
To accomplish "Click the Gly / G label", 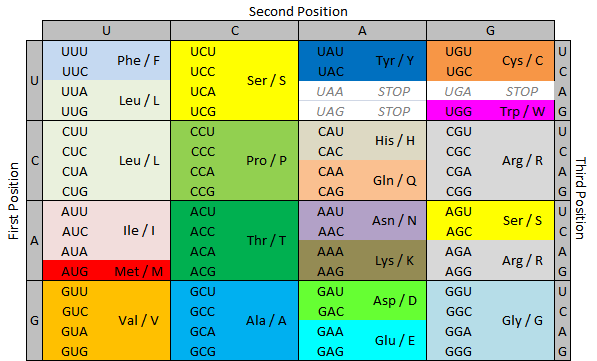I will 522,321.
